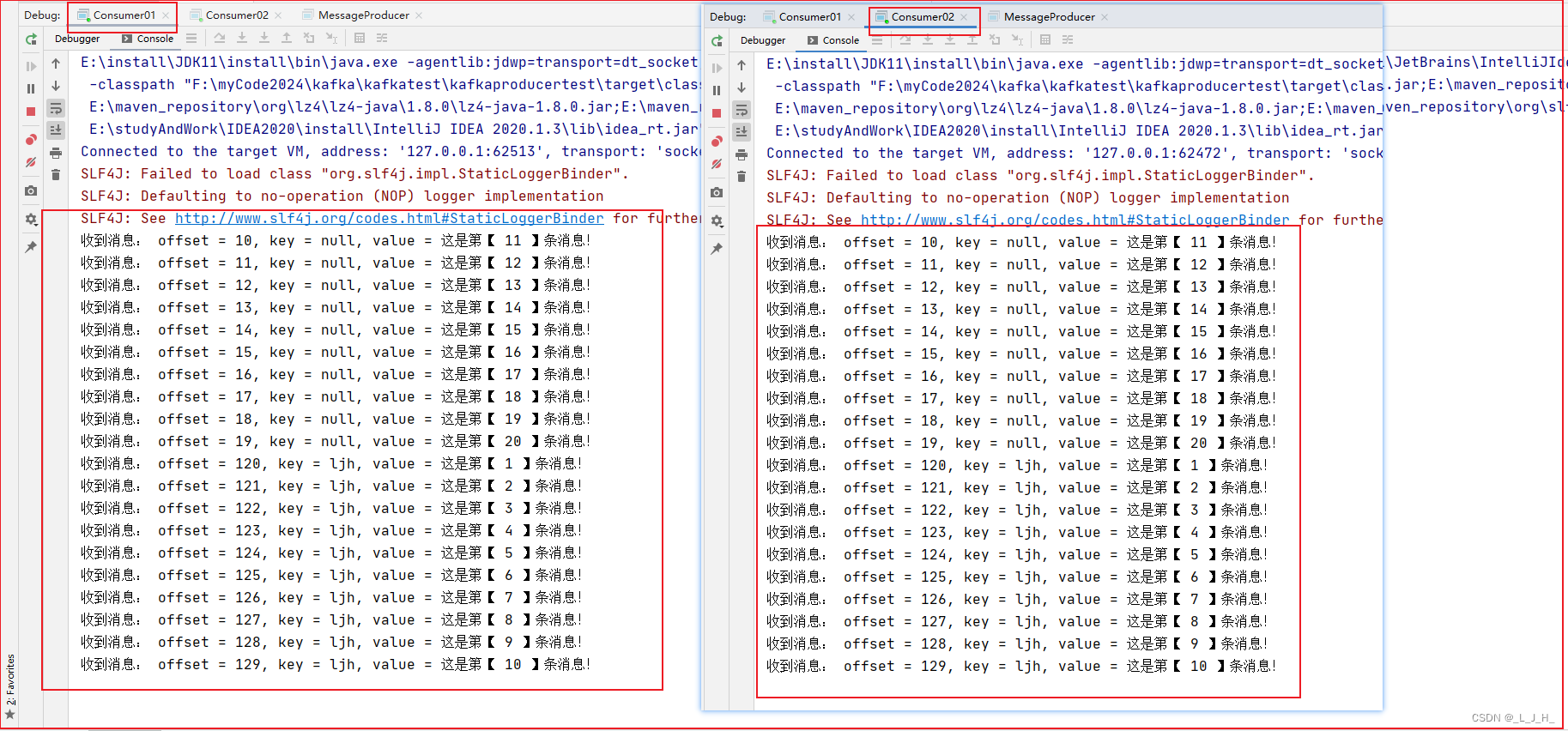Toggle soft-wrap in right console
Screen dimensions: 1568x731
[x=742, y=110]
